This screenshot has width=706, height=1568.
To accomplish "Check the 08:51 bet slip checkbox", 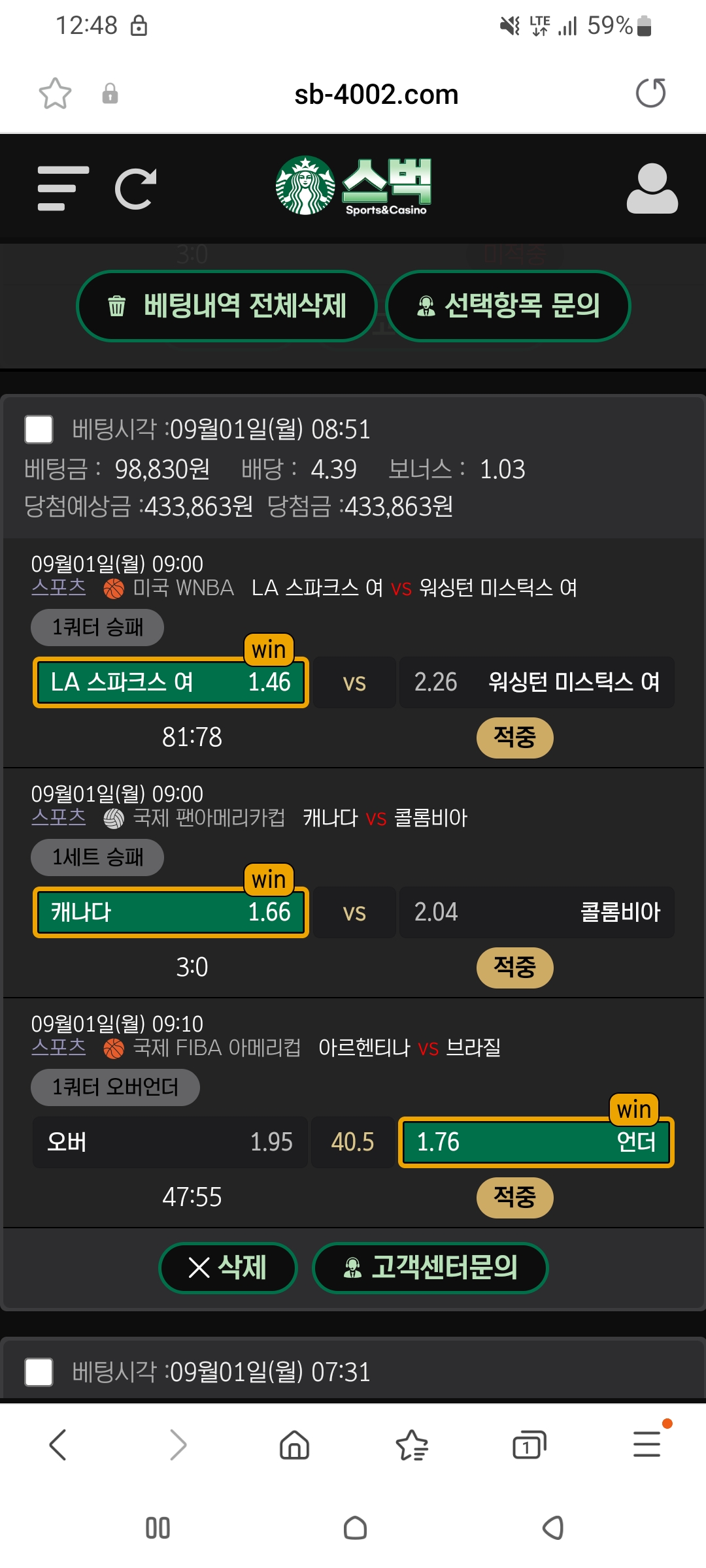I will pyautogui.click(x=39, y=429).
